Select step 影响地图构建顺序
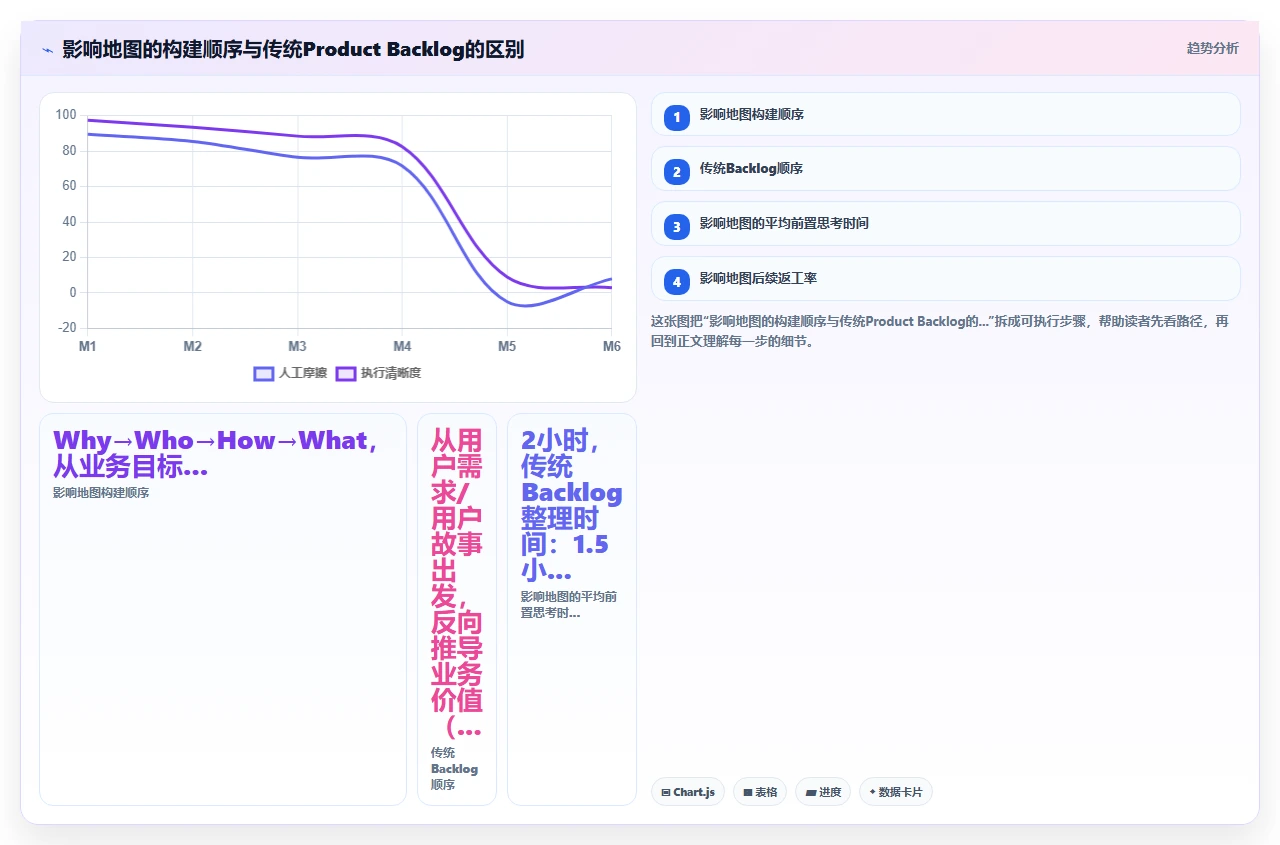The height and width of the screenshot is (845, 1280). pos(945,114)
